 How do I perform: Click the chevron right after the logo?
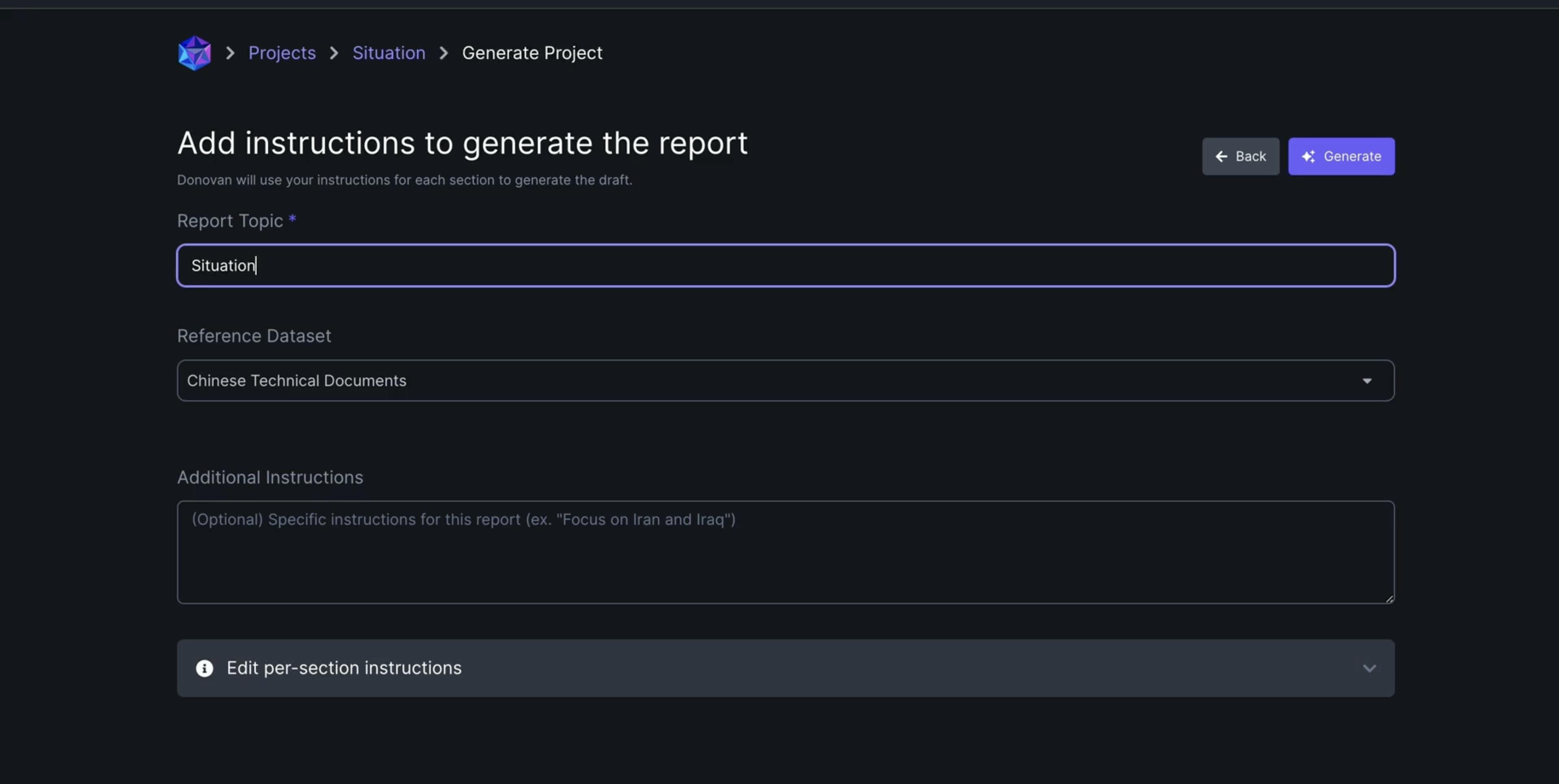tap(230, 53)
